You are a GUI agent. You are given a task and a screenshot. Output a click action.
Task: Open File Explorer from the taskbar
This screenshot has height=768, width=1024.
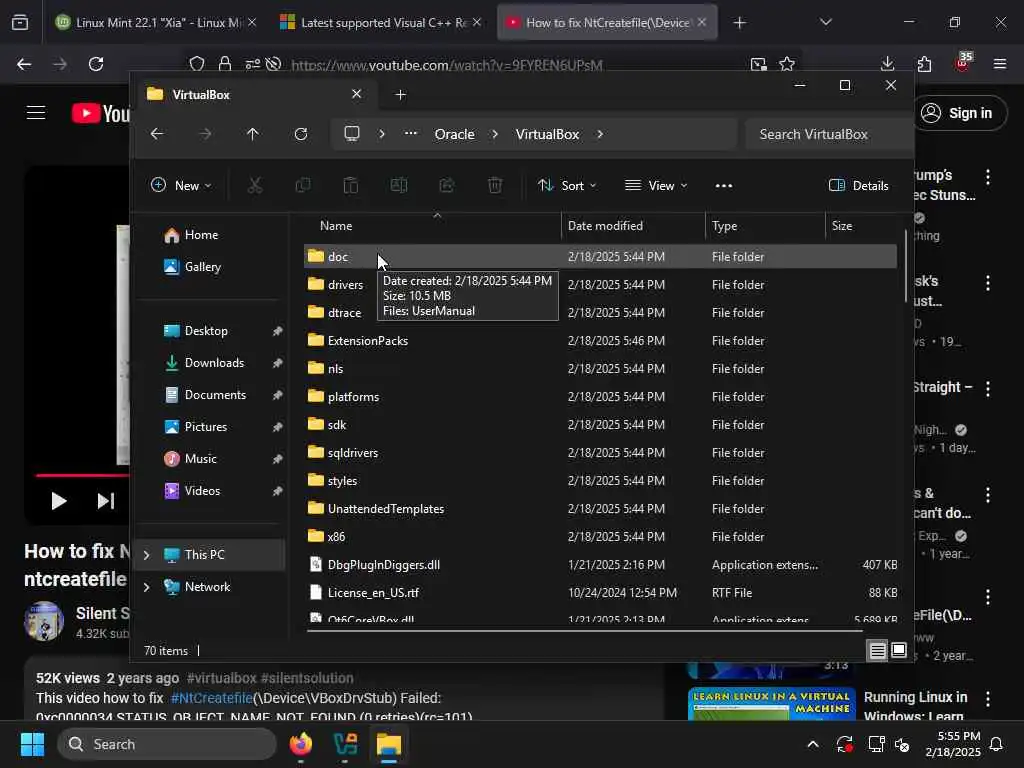tap(389, 744)
